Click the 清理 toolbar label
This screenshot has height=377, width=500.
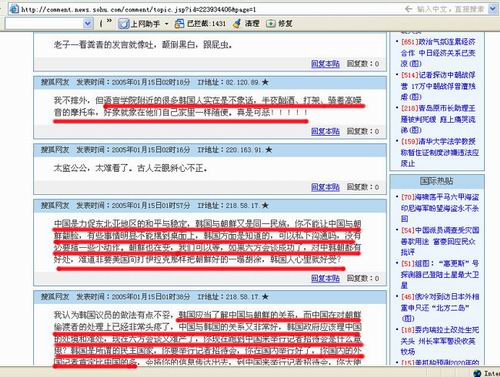coord(252,23)
